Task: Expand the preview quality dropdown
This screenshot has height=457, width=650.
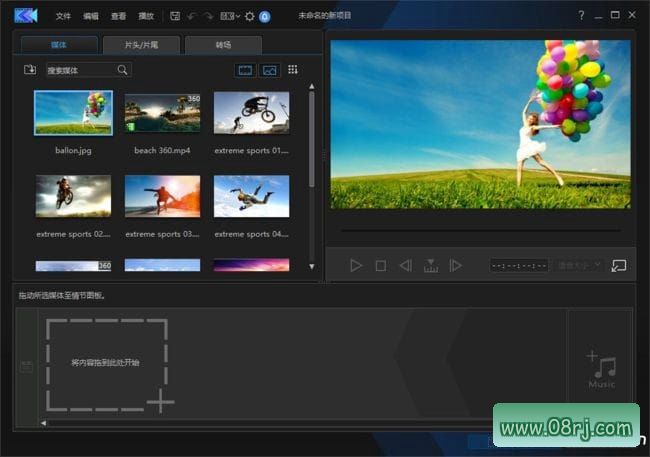Action: click(x=579, y=265)
